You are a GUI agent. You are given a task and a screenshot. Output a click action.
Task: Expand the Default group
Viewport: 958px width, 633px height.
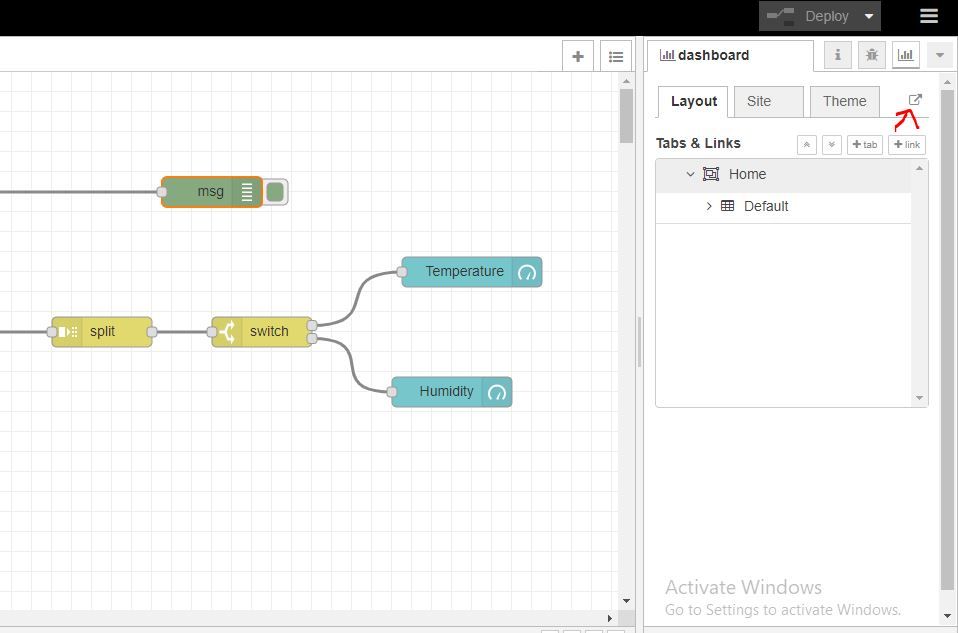(x=709, y=207)
